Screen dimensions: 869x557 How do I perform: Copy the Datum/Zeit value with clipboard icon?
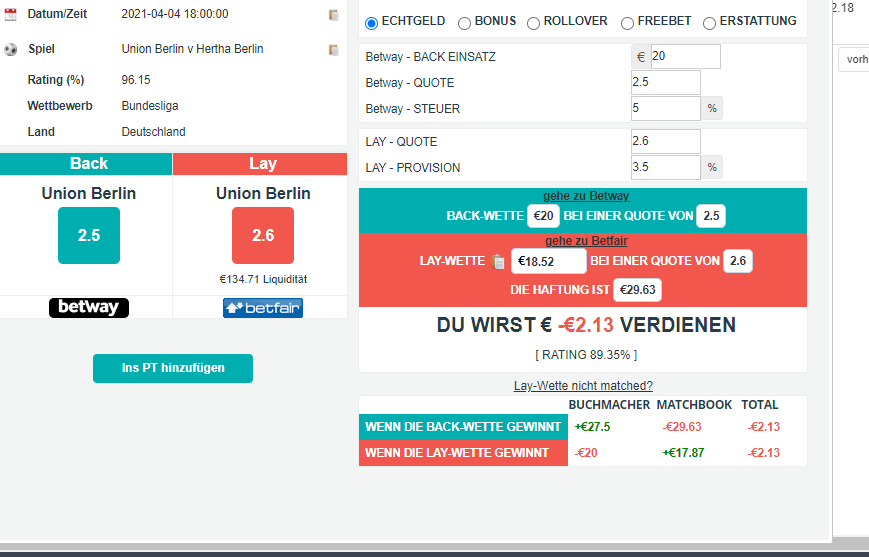click(334, 15)
